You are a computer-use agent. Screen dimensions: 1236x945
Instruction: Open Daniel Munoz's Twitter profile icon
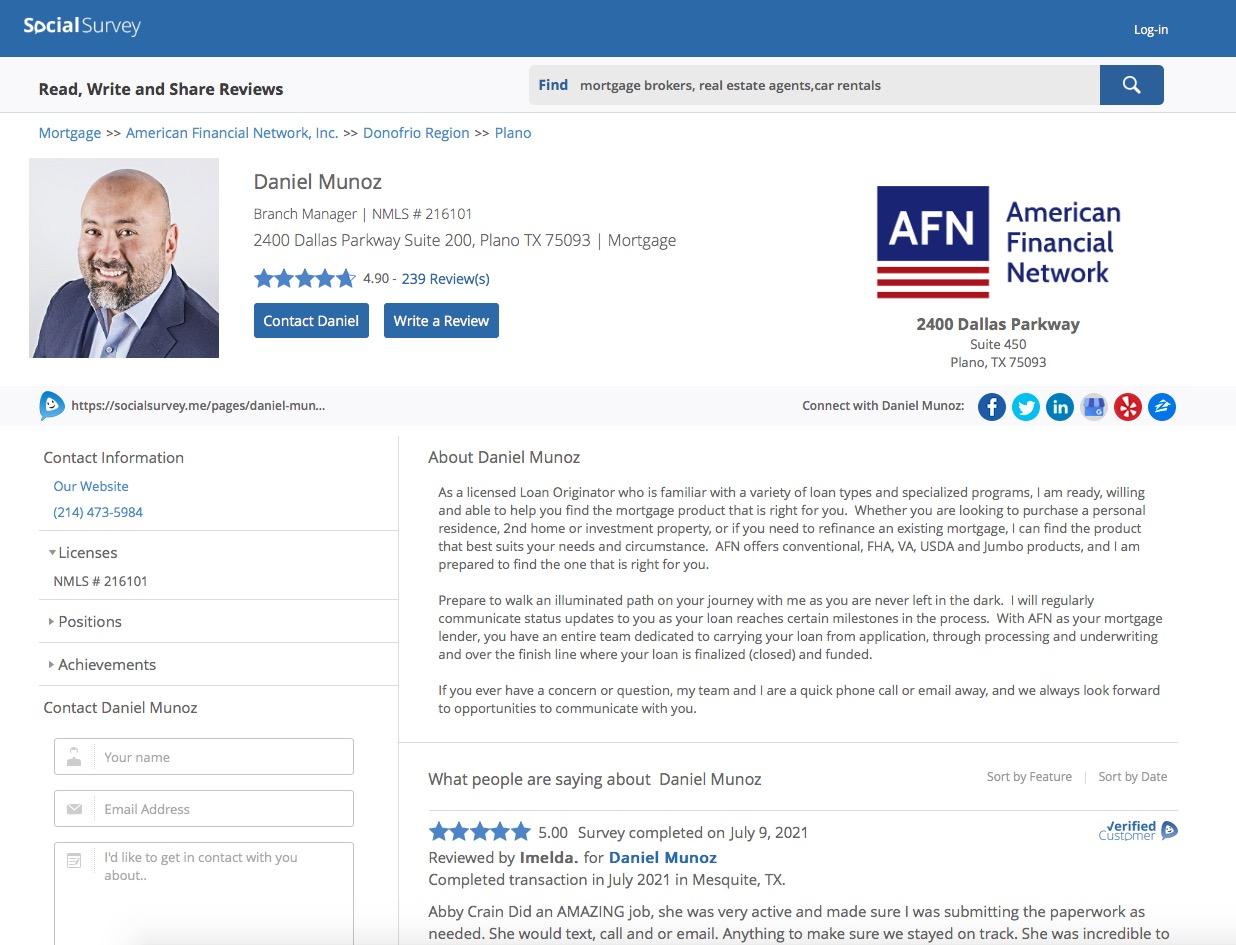(x=1025, y=407)
